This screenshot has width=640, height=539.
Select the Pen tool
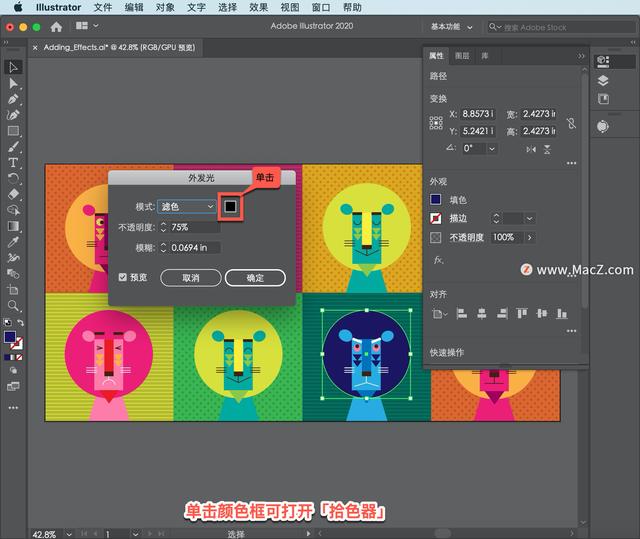point(14,99)
